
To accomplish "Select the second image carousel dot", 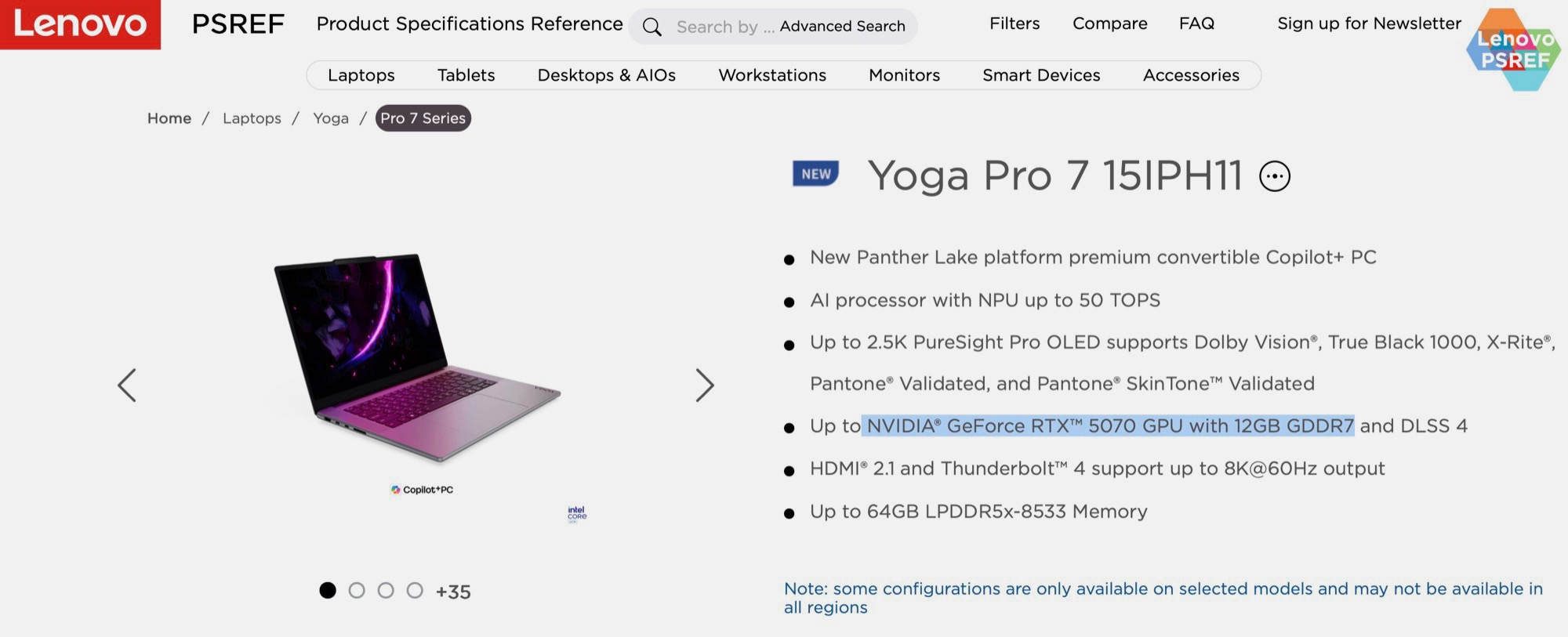I will (357, 591).
